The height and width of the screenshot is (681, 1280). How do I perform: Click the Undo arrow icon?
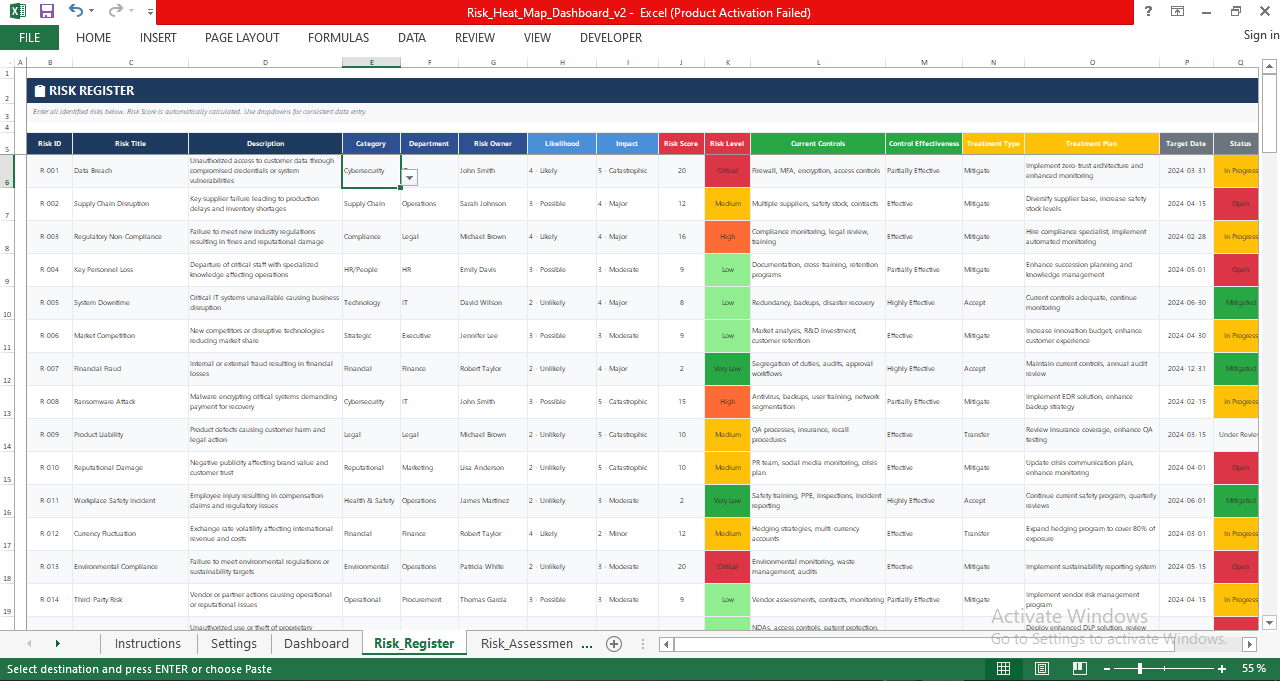tap(76, 12)
